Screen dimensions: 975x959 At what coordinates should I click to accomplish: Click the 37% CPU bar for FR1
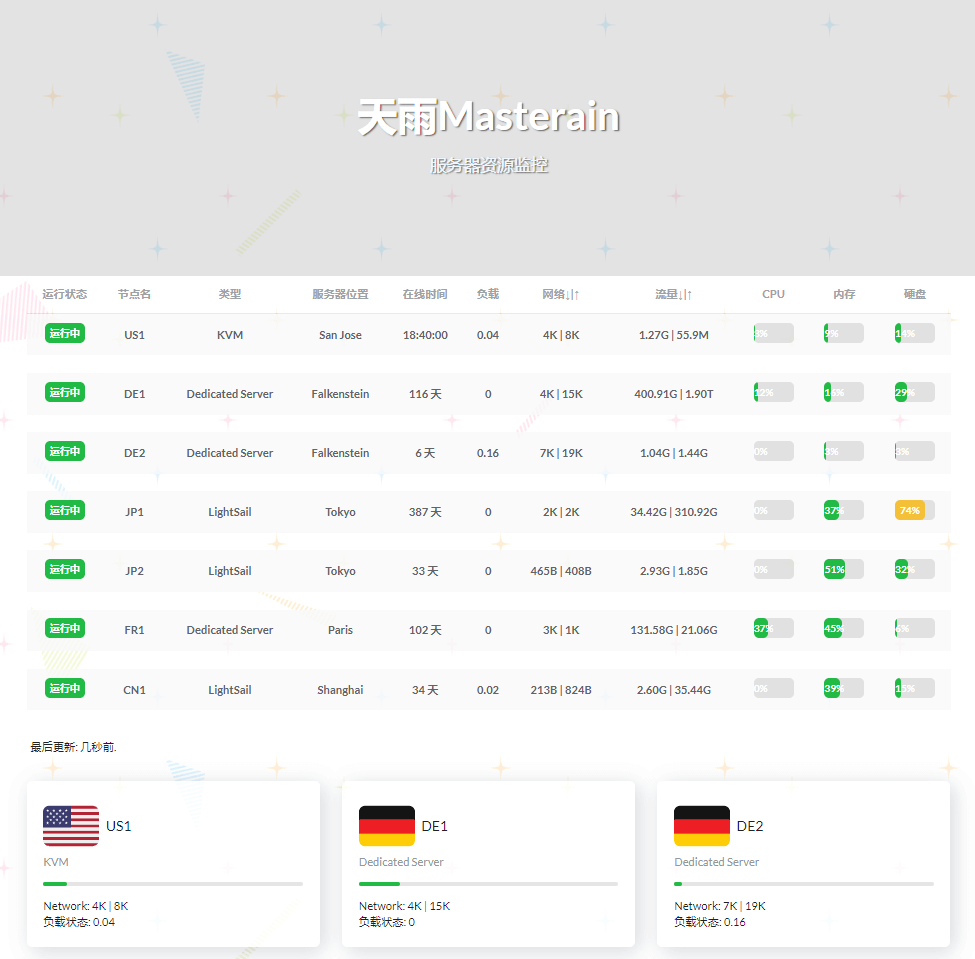(x=762, y=629)
